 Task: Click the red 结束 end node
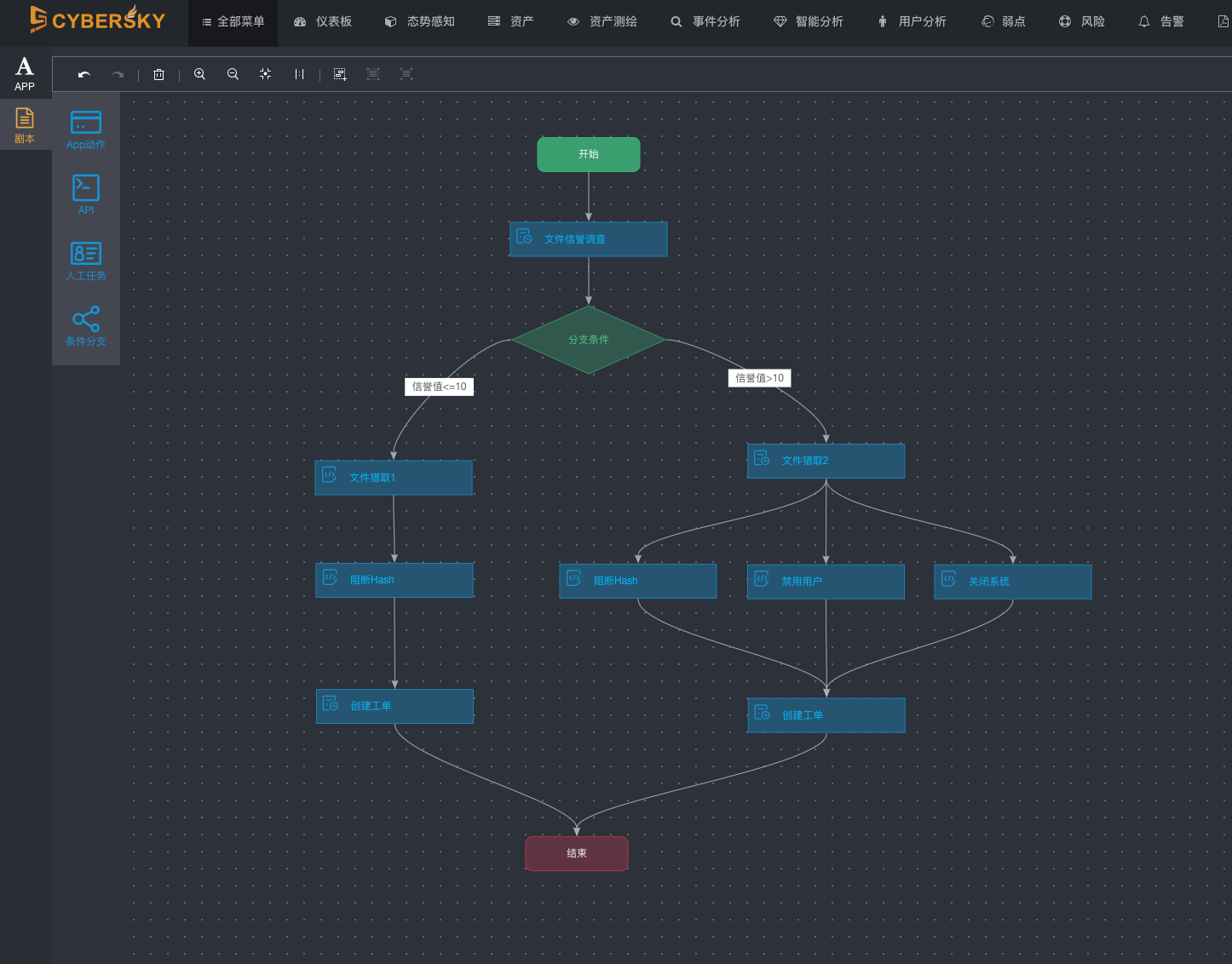tap(577, 853)
